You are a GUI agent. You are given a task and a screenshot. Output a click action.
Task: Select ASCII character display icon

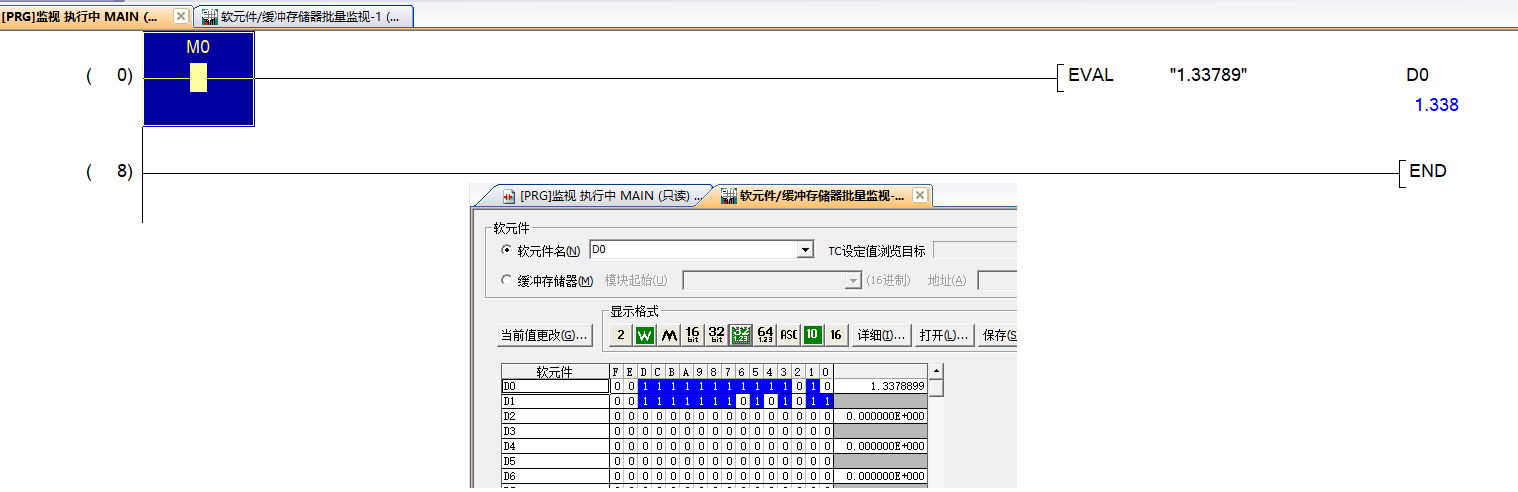click(789, 335)
